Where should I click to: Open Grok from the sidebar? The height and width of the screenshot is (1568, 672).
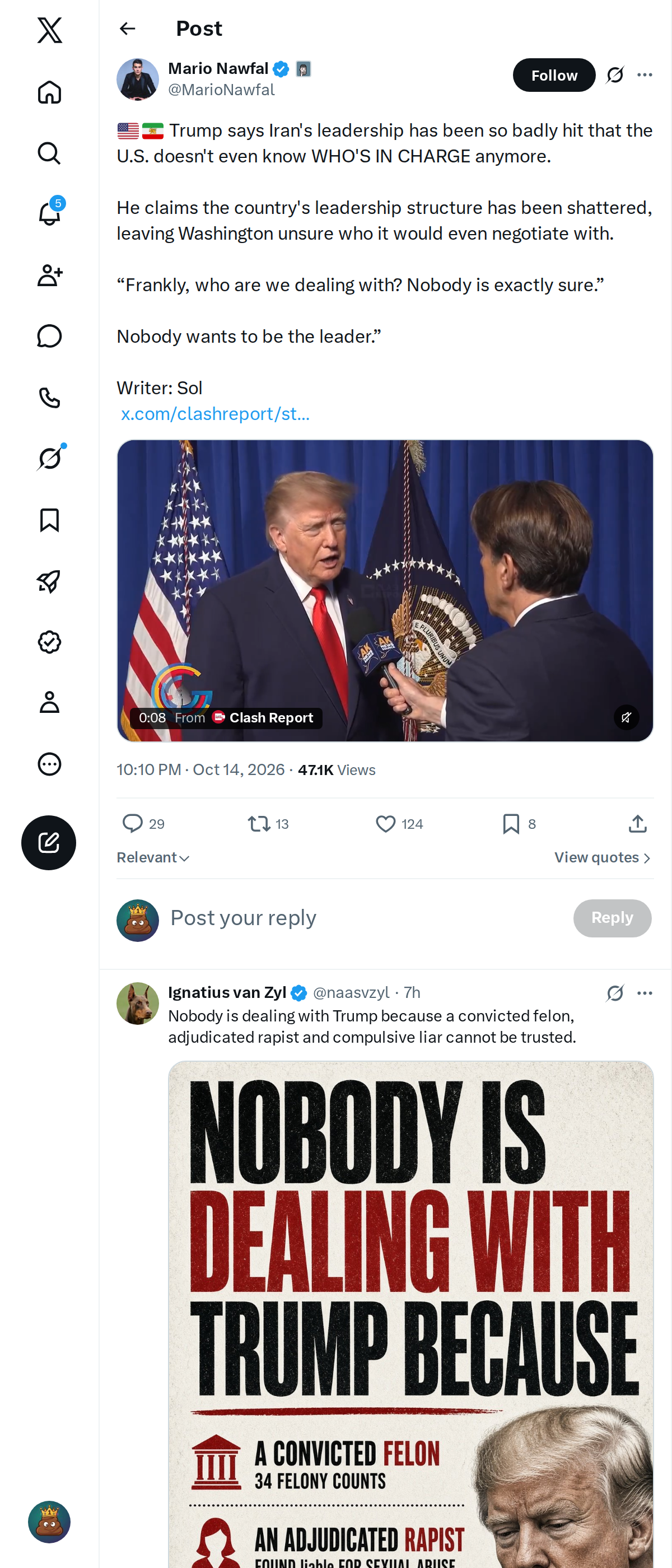[49, 458]
